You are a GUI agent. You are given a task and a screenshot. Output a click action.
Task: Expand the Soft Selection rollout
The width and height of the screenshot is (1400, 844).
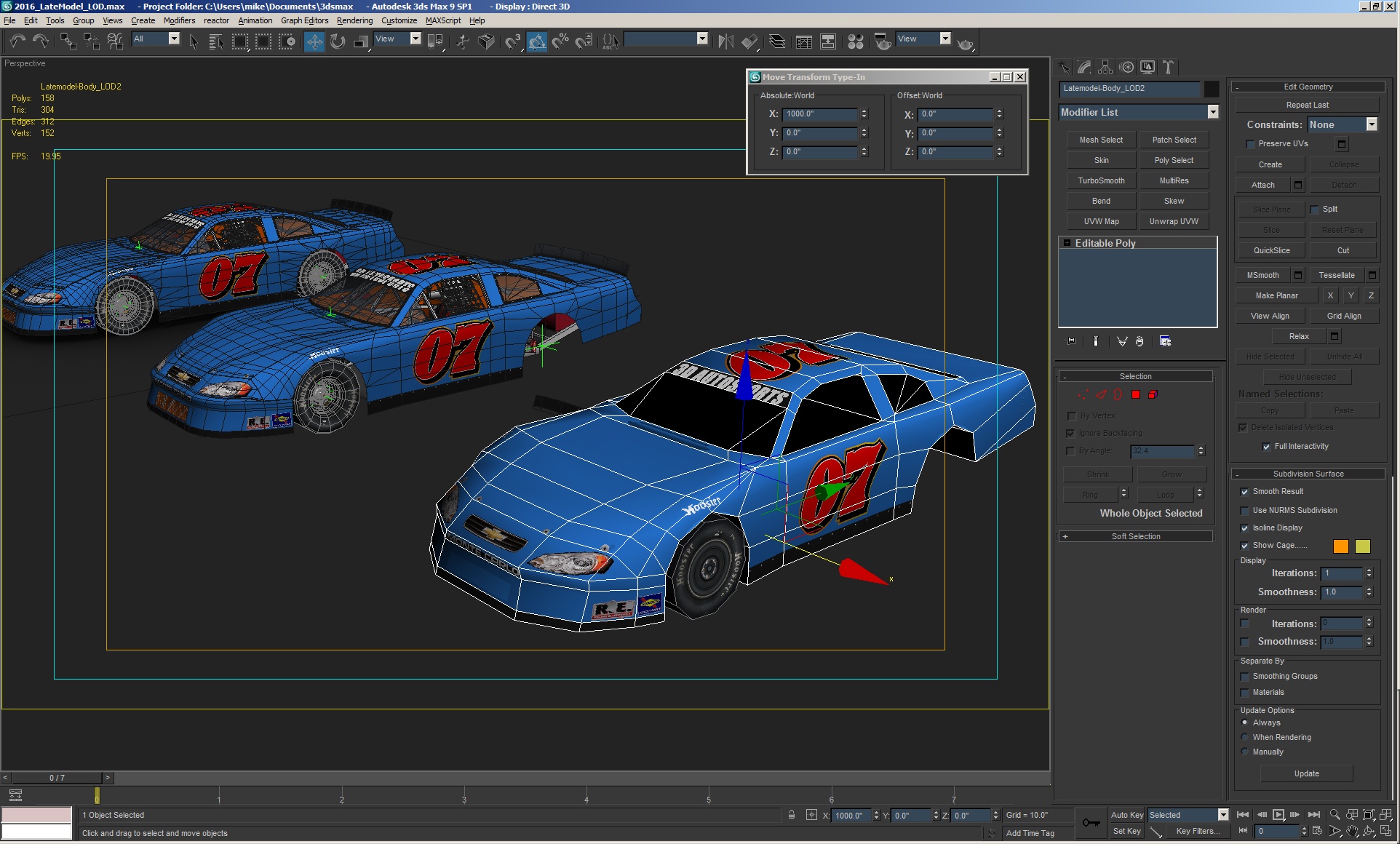point(1135,536)
